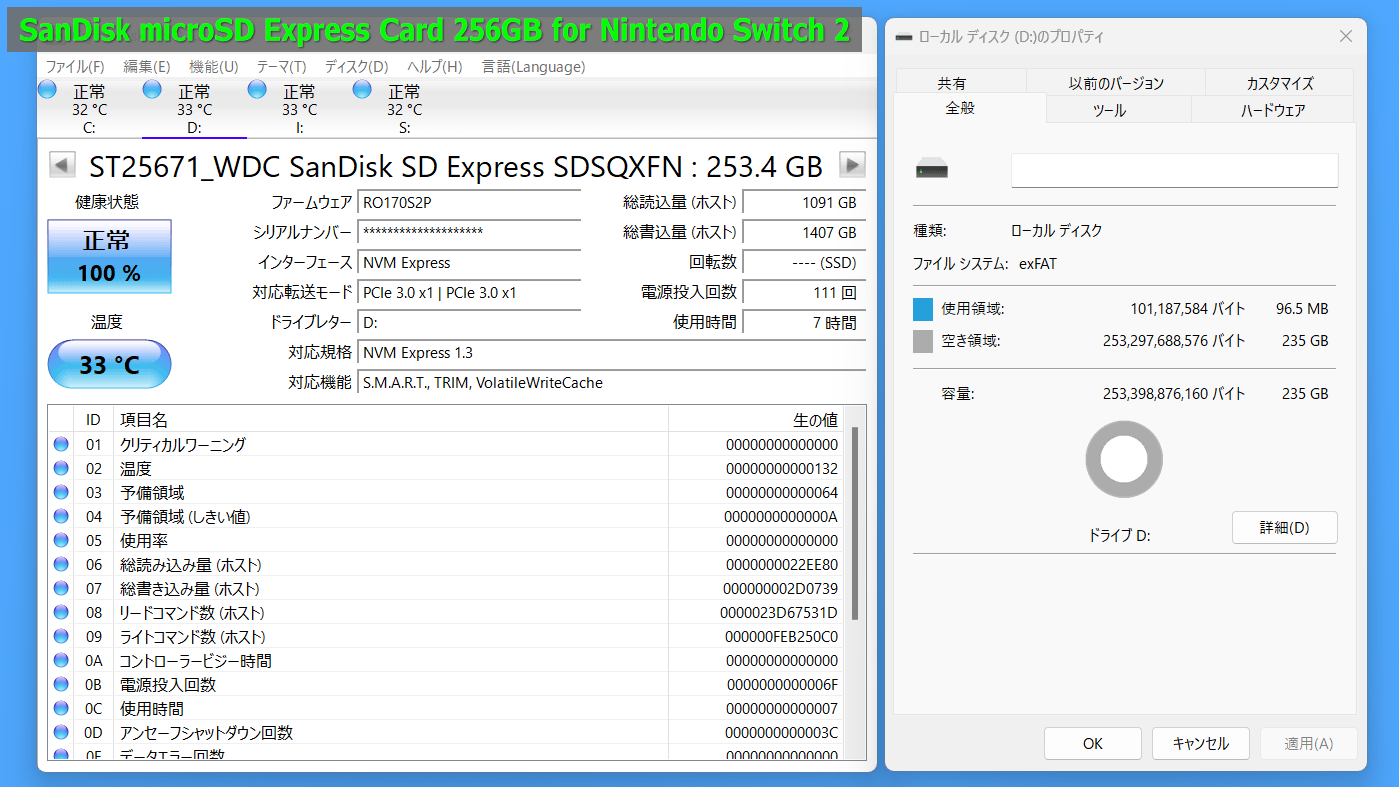1399x787 pixels.
Task: Close the D: drive properties dialog
Action: point(1345,37)
